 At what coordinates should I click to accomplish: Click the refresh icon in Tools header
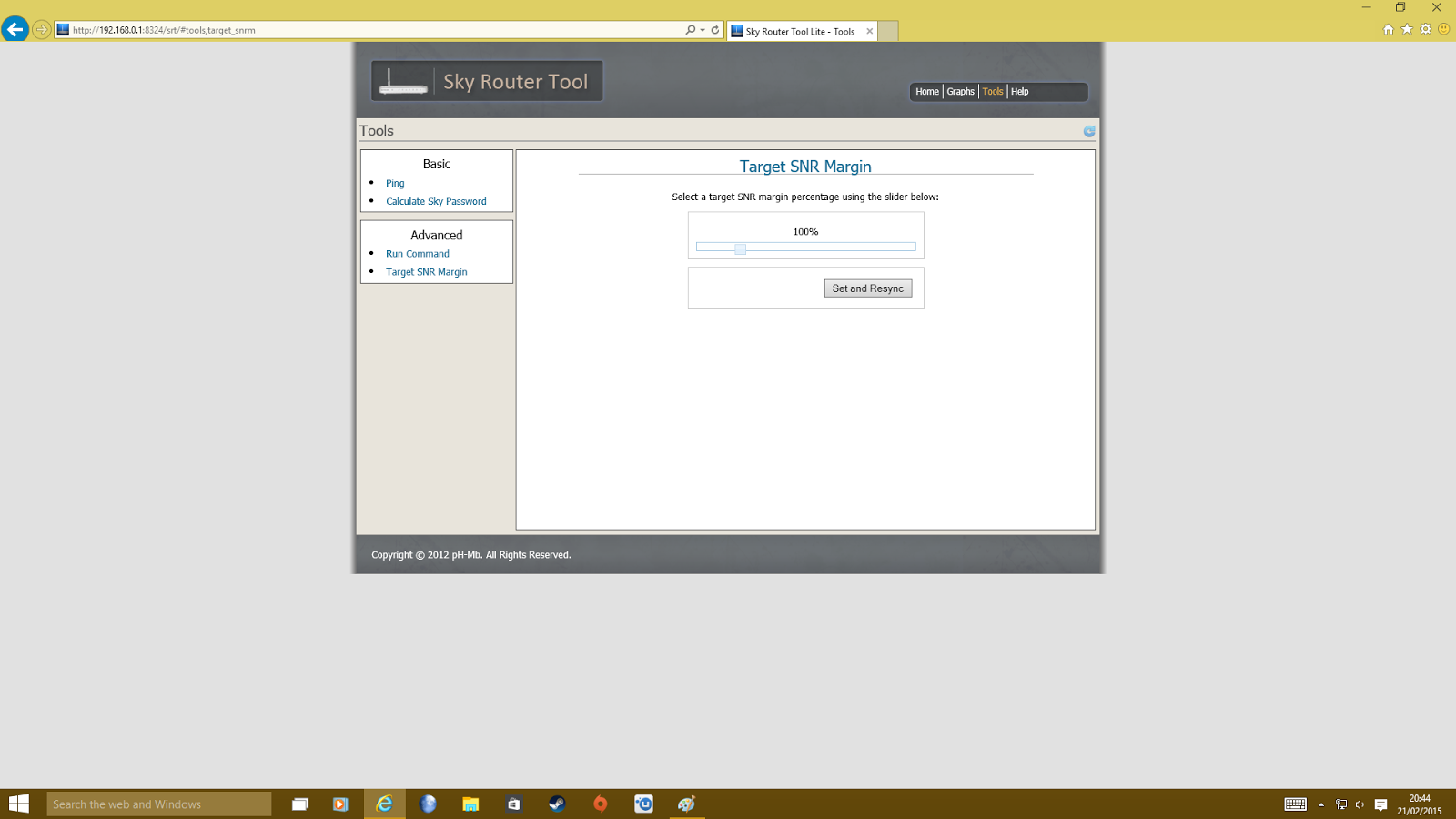pyautogui.click(x=1089, y=131)
